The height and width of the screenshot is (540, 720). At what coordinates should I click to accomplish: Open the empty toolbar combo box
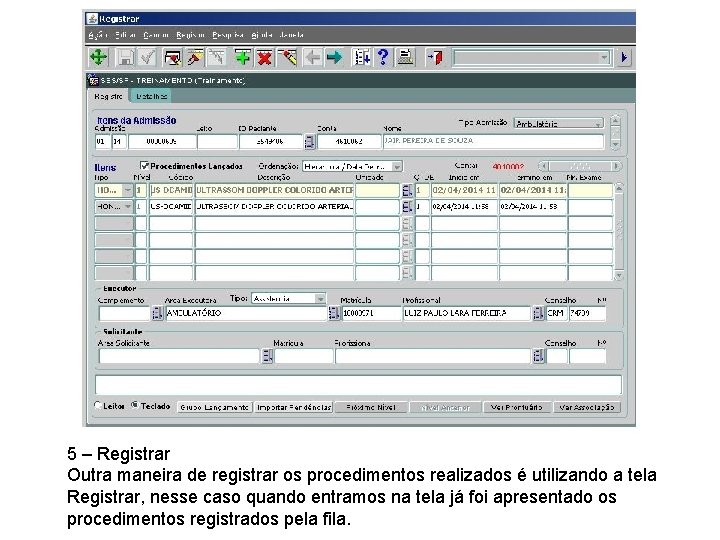click(x=531, y=58)
